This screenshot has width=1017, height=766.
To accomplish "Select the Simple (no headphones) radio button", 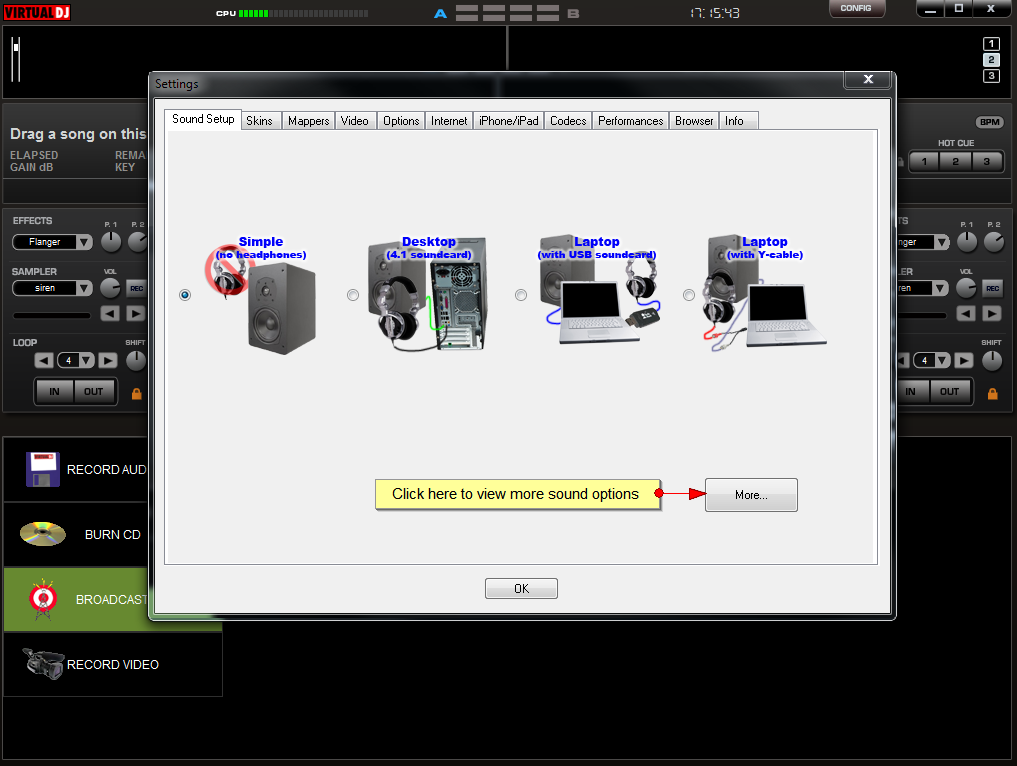I will coord(184,295).
